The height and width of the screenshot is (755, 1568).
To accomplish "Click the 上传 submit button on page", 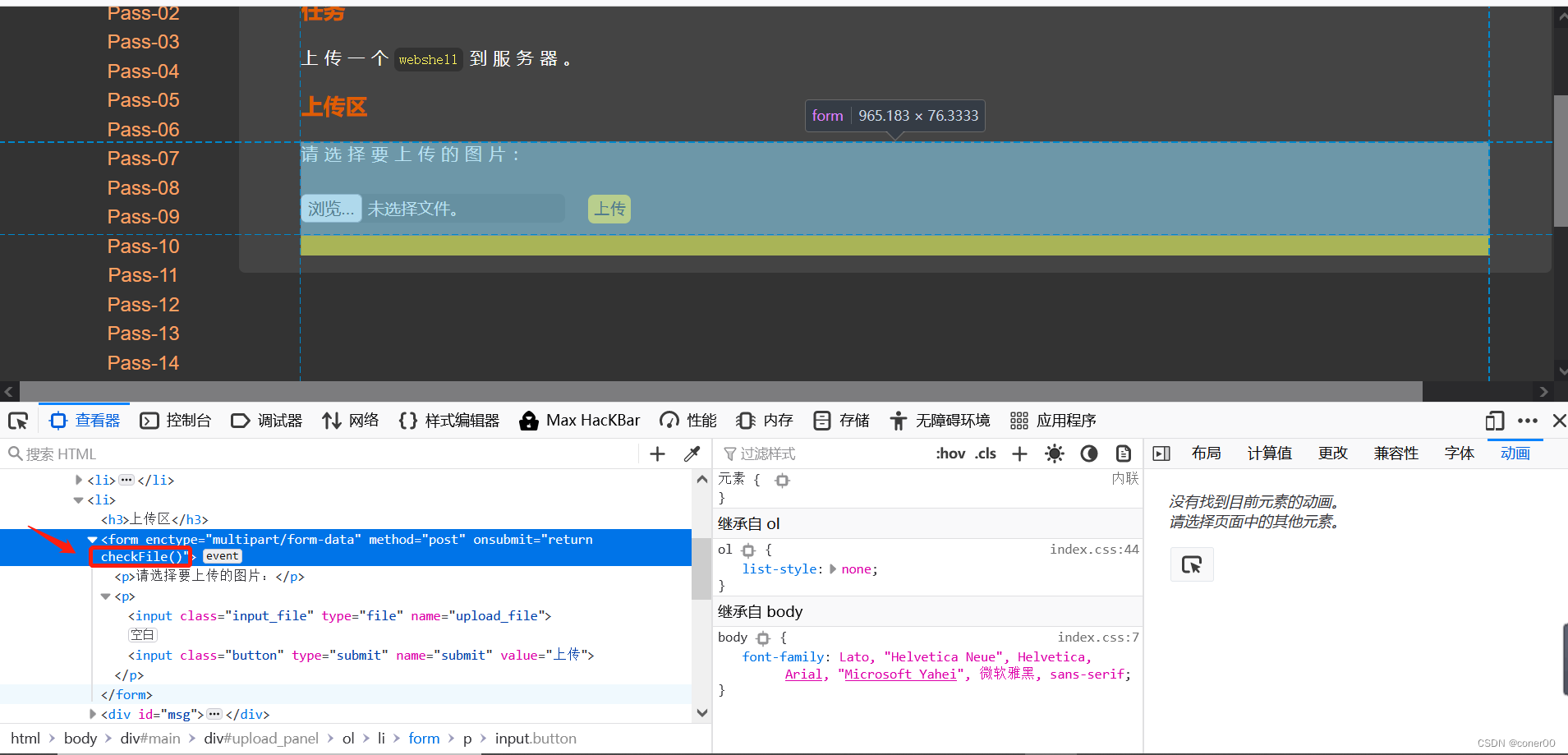I will 609,209.
